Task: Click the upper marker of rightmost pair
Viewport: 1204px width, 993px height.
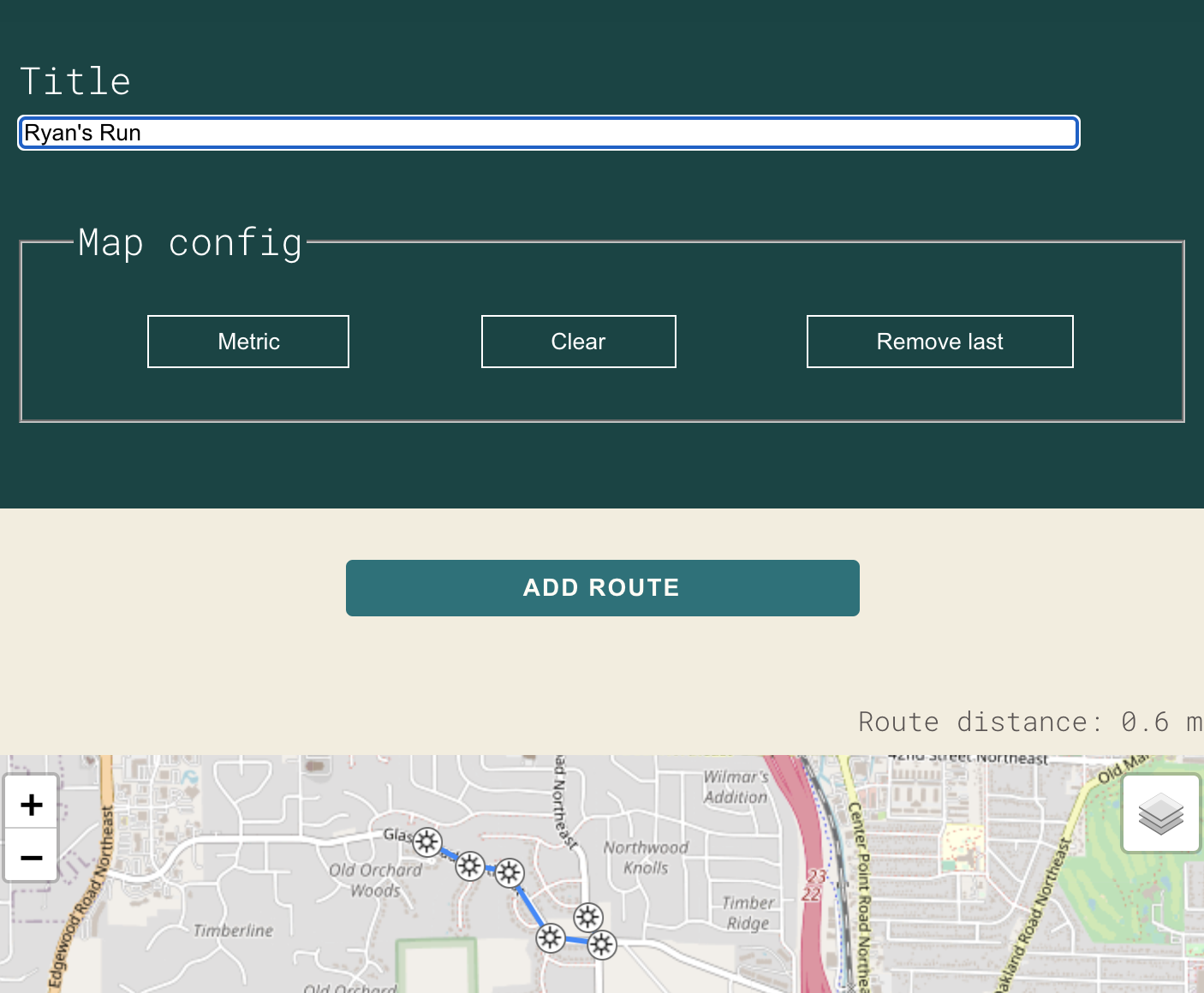Action: [x=588, y=918]
